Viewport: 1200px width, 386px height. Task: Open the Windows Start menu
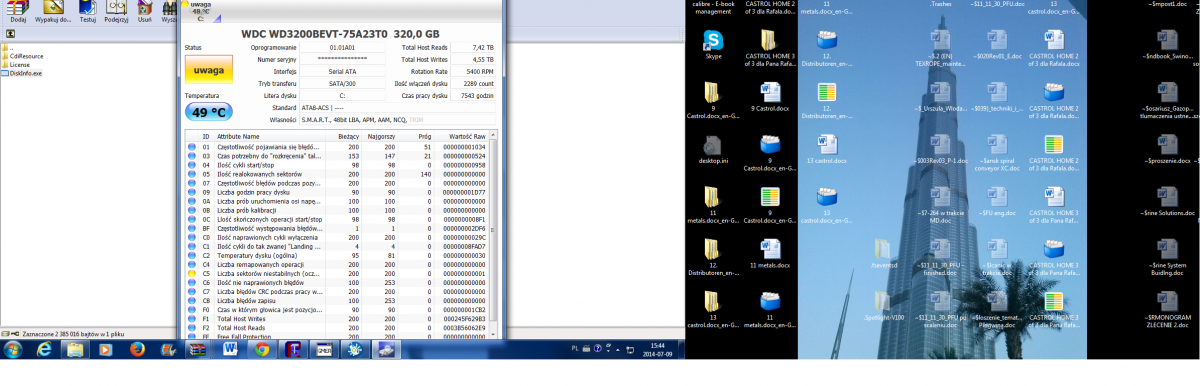pos(13,350)
